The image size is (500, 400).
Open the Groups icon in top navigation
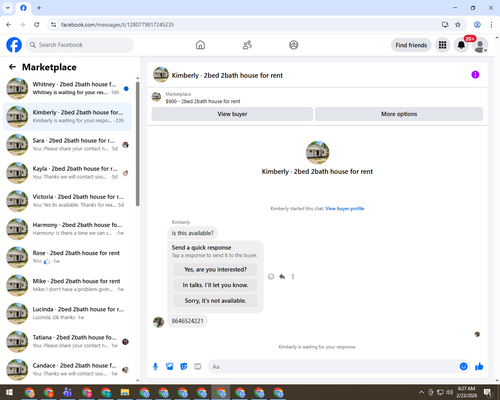tap(294, 45)
